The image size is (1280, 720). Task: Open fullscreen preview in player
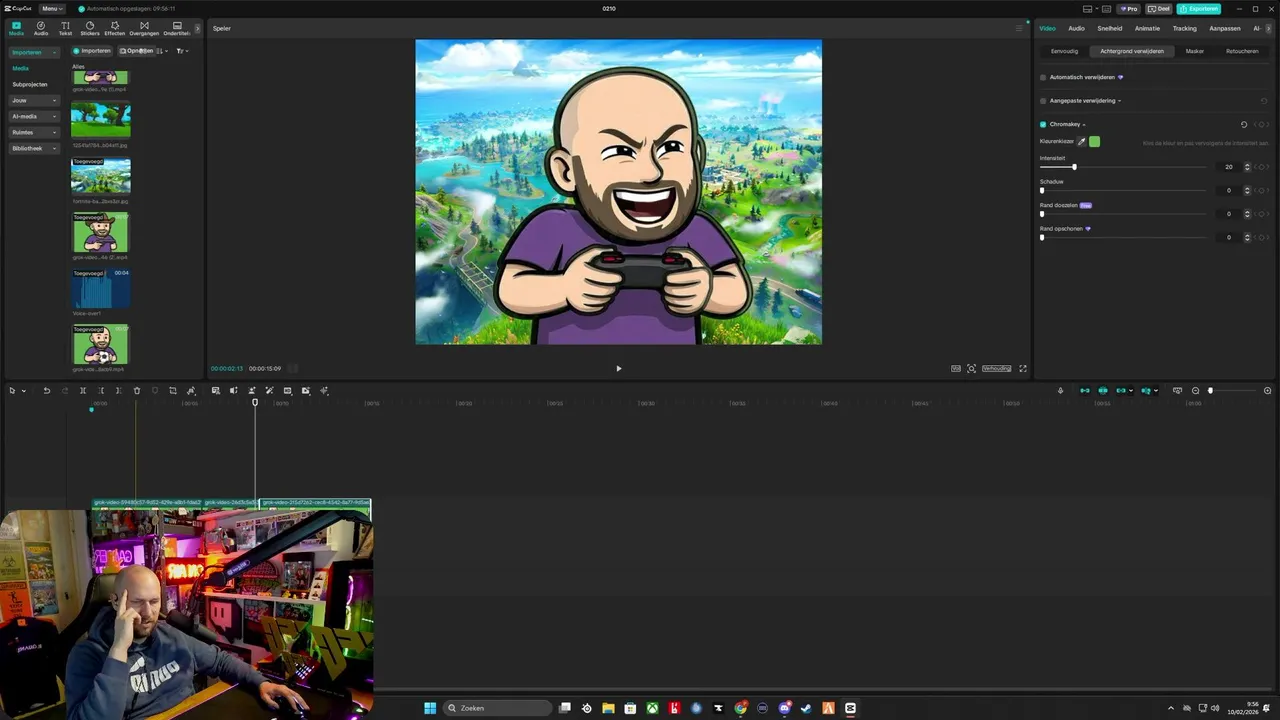(x=1023, y=369)
